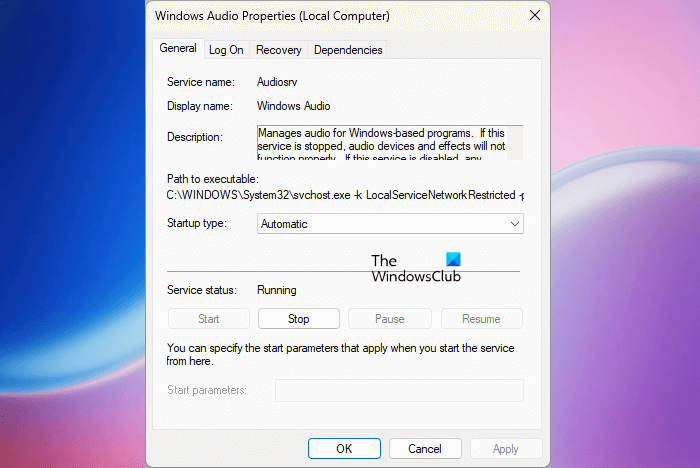The image size is (700, 468).
Task: Click the svchost.exe executable path text
Action: click(344, 194)
